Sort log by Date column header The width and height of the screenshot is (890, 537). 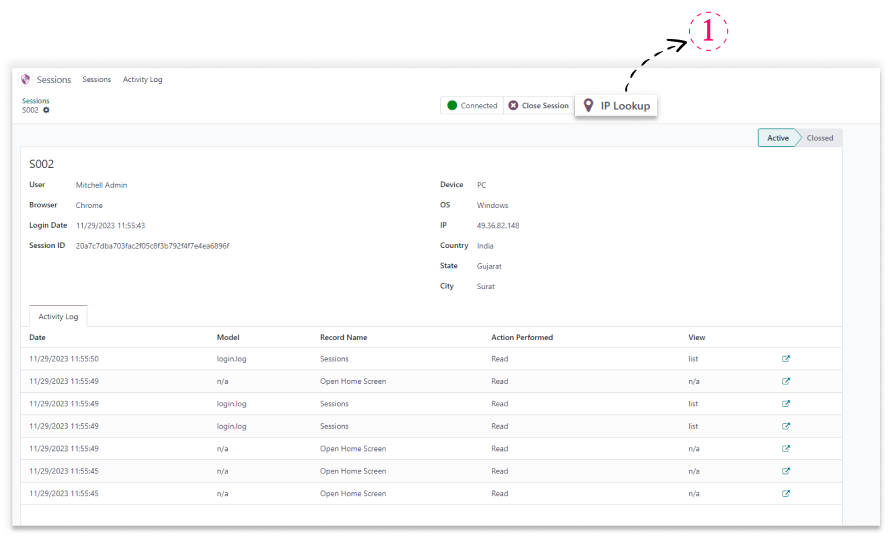pyautogui.click(x=38, y=337)
